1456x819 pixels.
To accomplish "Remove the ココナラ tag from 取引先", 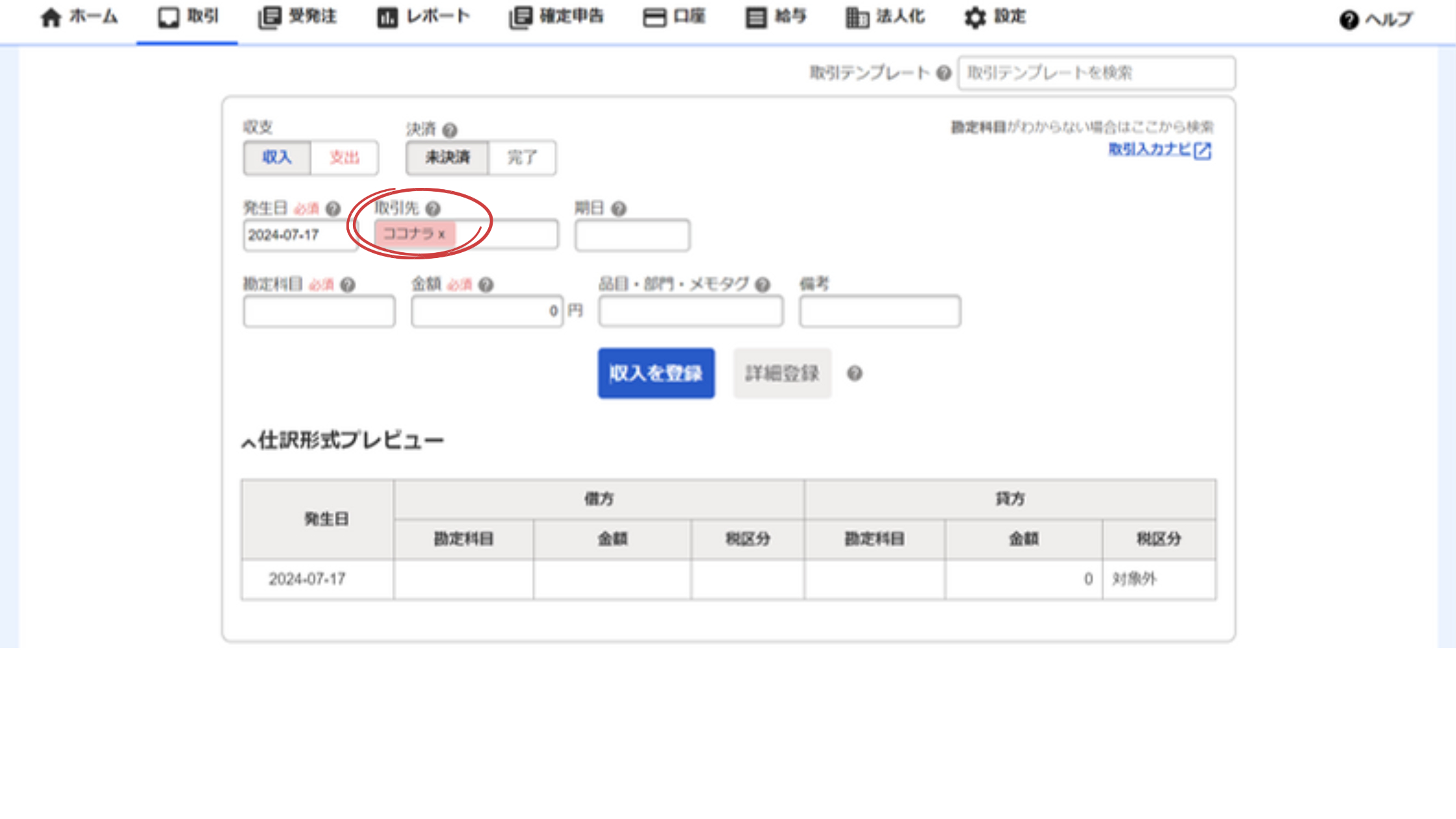I will click(443, 235).
